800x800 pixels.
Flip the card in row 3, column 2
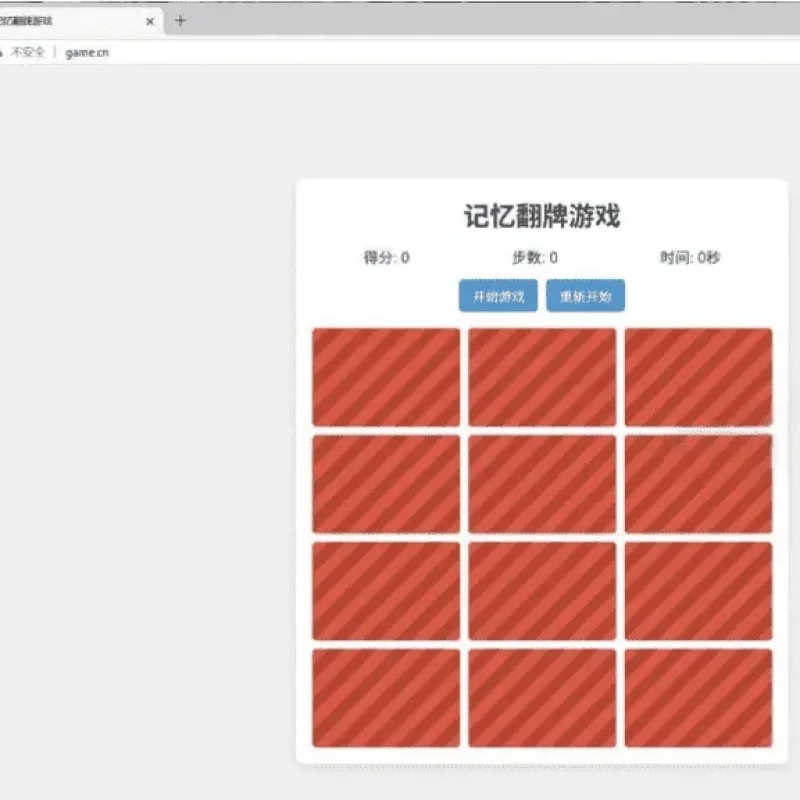pos(542,591)
